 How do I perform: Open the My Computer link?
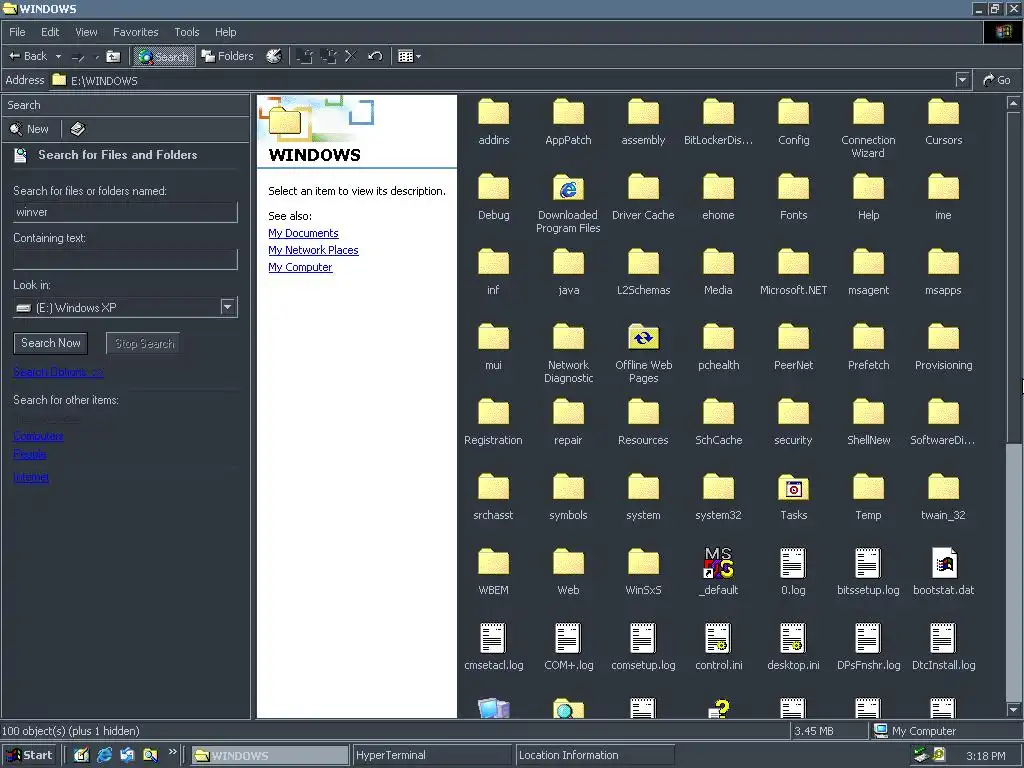tap(300, 267)
